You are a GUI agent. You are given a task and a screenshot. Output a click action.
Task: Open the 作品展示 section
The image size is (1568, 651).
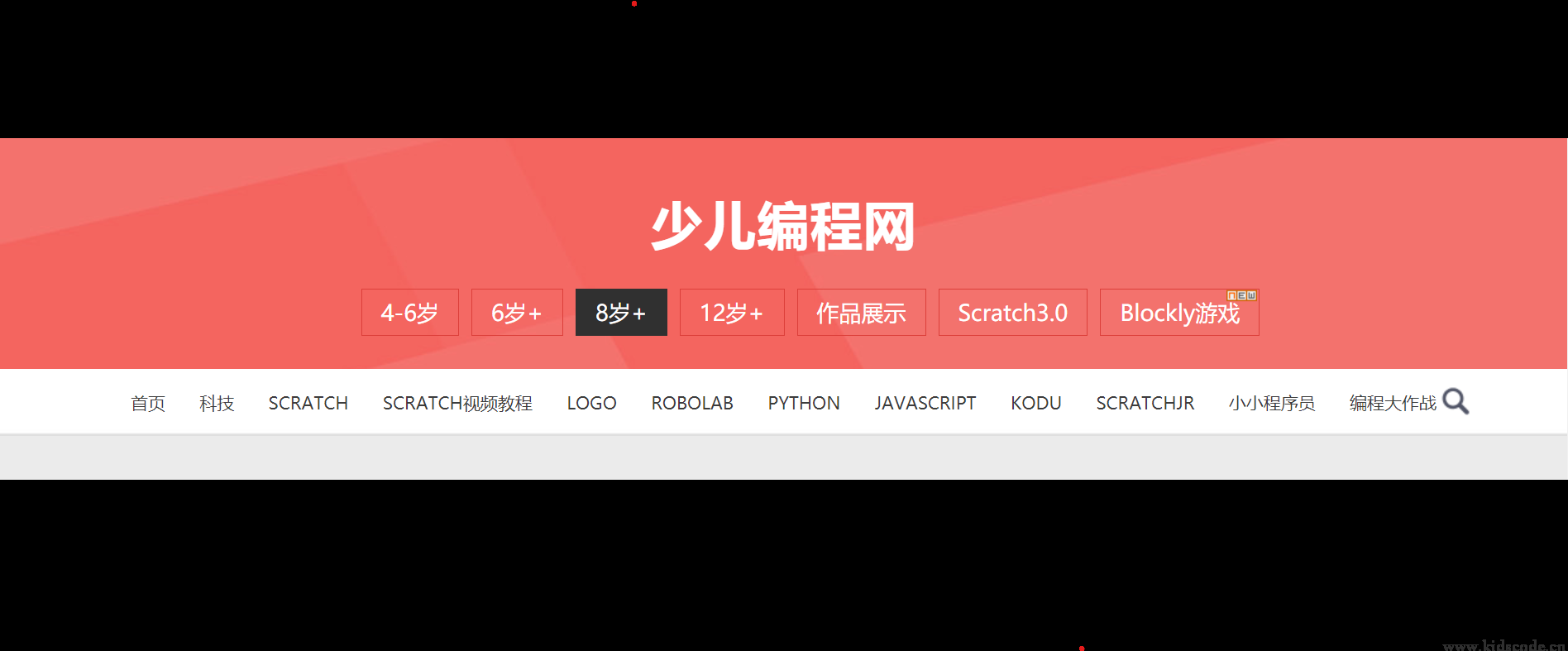click(862, 313)
